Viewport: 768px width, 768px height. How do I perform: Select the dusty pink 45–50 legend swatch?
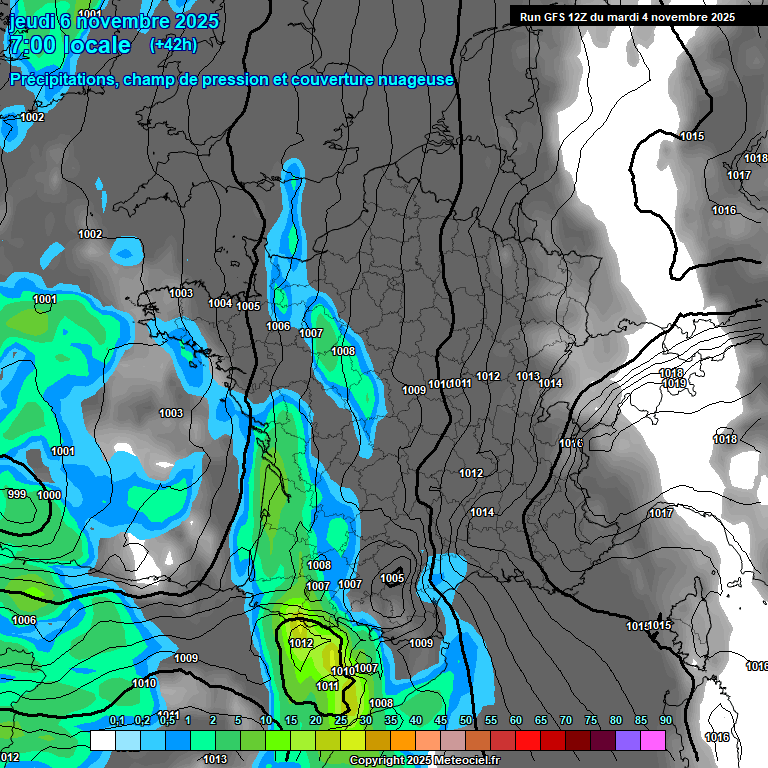point(453,740)
